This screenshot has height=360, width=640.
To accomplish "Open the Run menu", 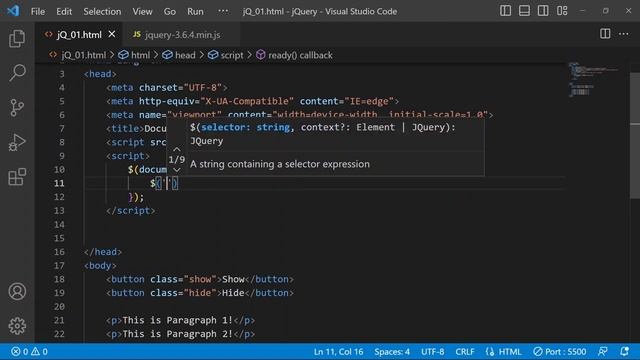I will (195, 11).
